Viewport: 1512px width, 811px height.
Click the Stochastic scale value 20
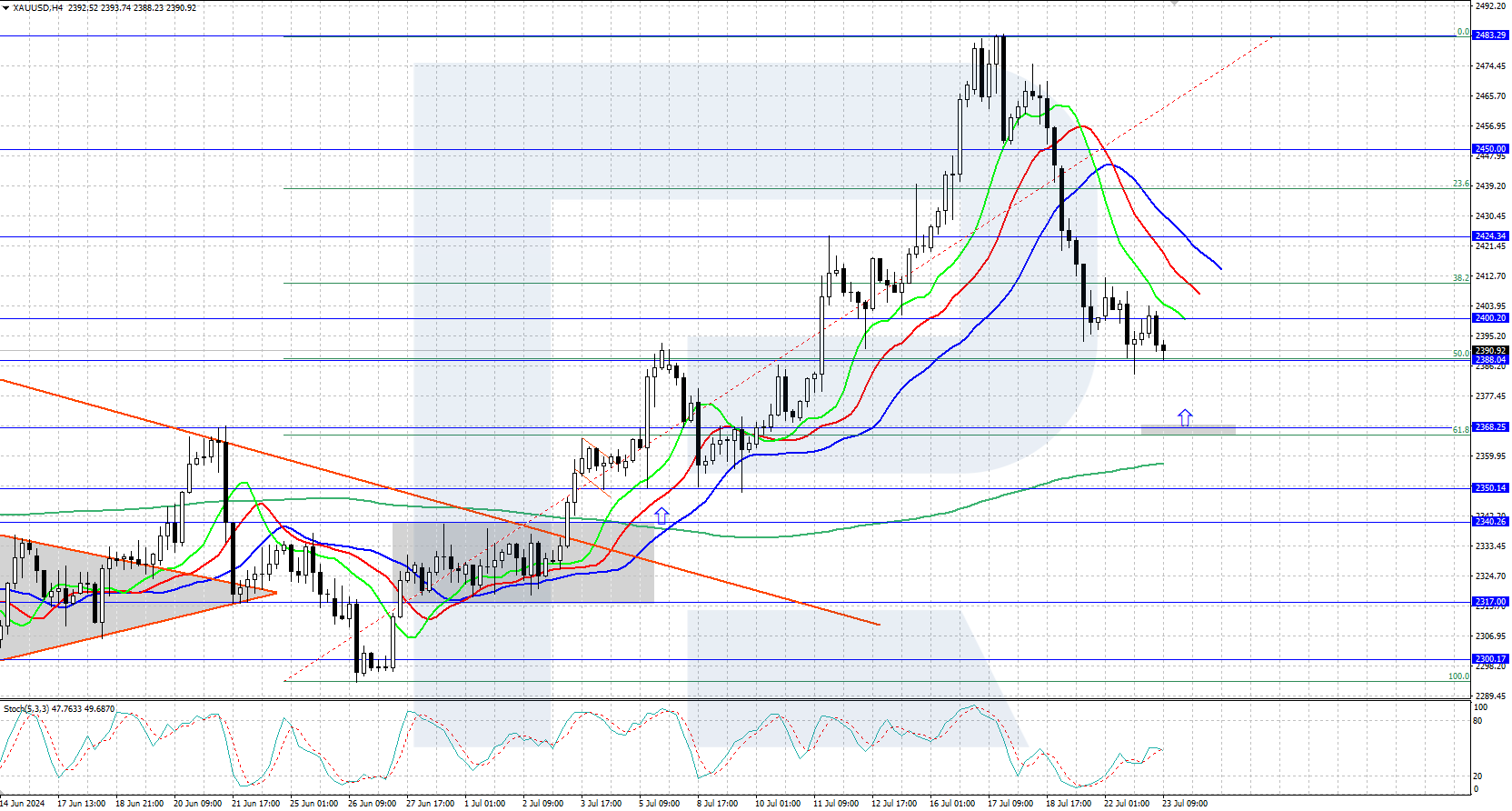click(x=1478, y=776)
